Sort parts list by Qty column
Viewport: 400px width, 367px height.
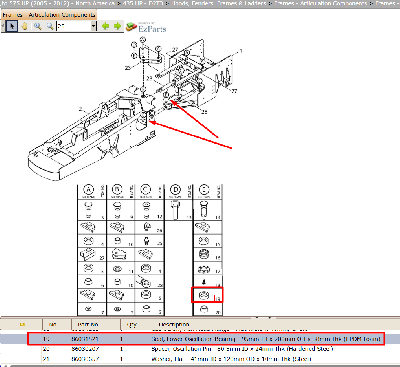pyautogui.click(x=132, y=324)
